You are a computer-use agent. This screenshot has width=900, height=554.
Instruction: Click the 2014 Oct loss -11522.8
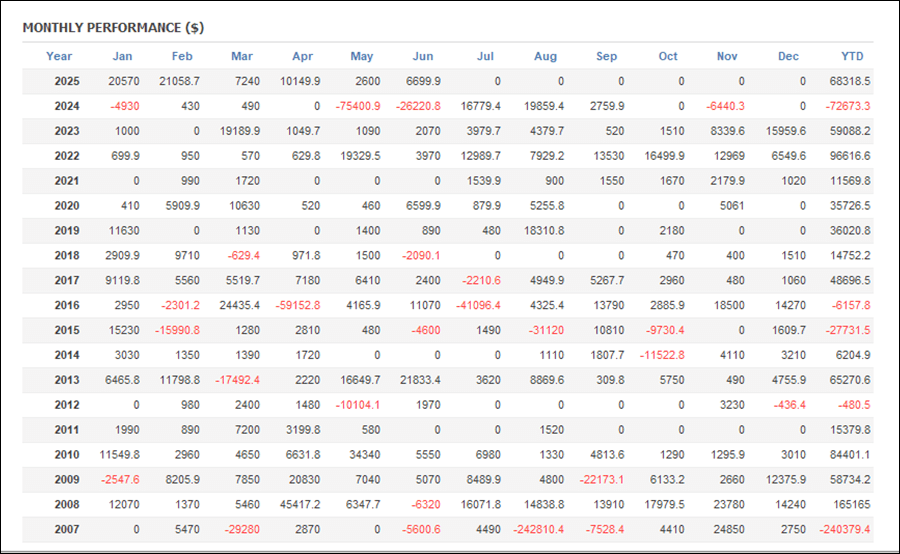[x=662, y=355]
